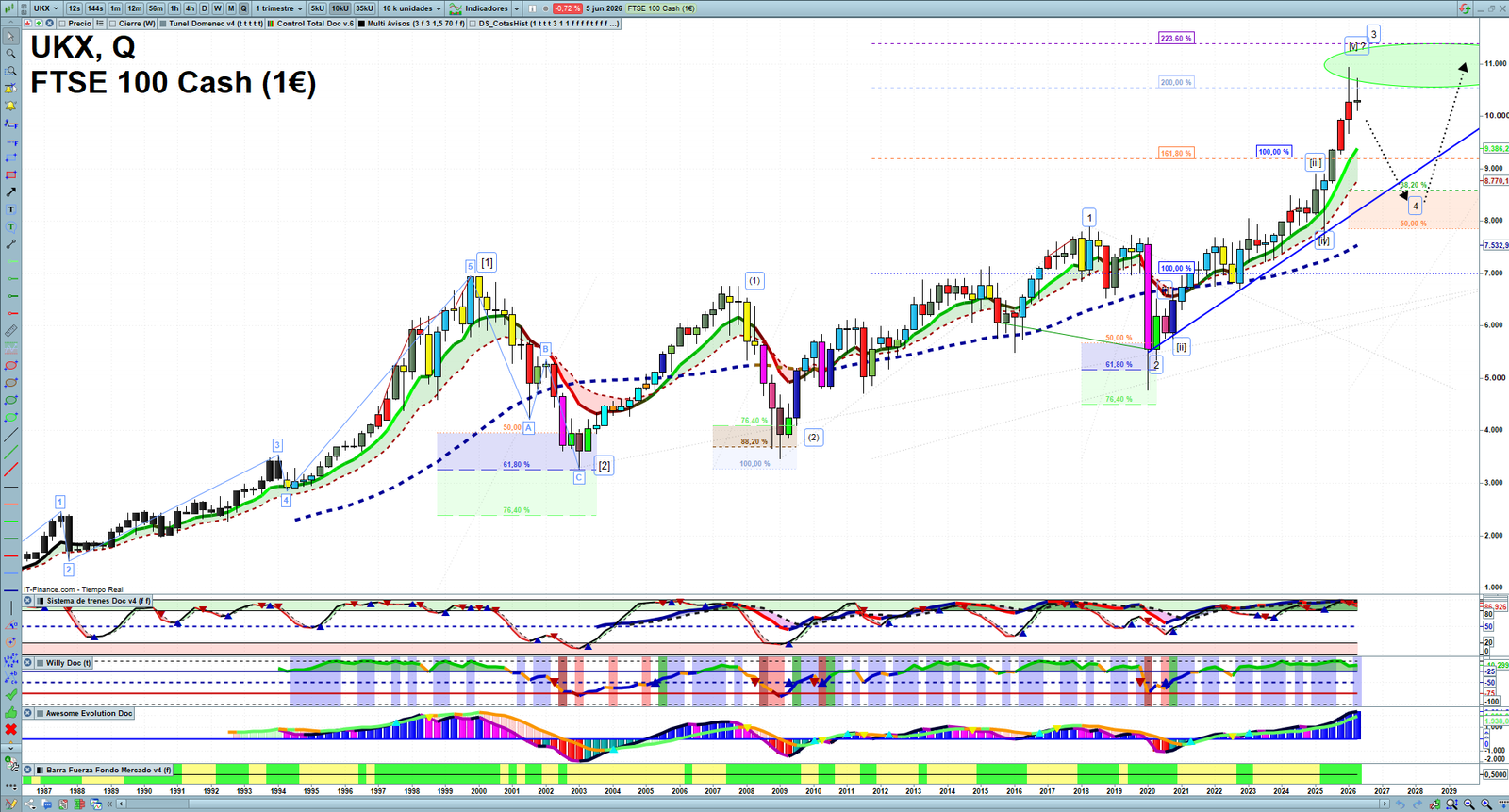1509x812 pixels.
Task: Select the red rectangle drawing tool
Action: [11, 175]
